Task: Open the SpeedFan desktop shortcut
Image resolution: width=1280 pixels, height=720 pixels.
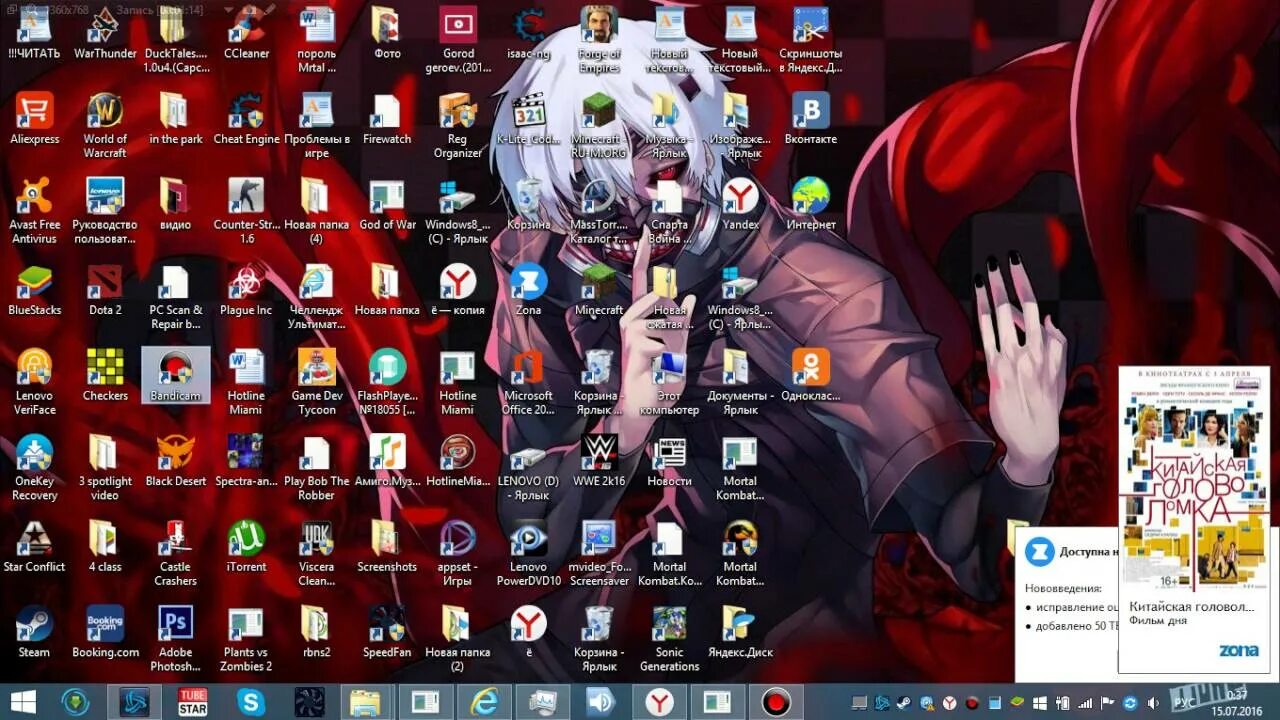Action: coord(387,632)
